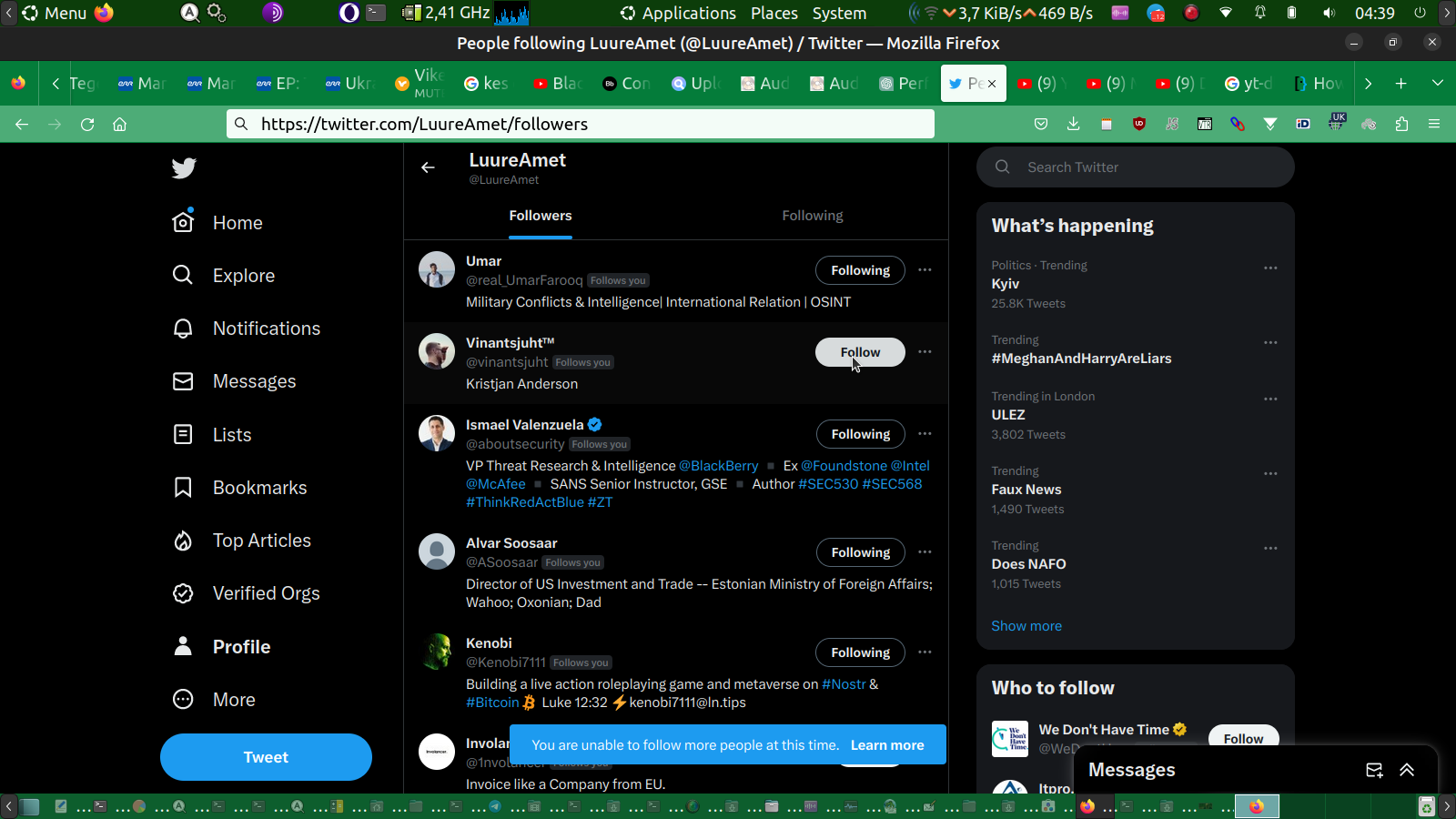The height and width of the screenshot is (819, 1456).
Task: Click the Search Twitter field
Action: (x=1136, y=167)
